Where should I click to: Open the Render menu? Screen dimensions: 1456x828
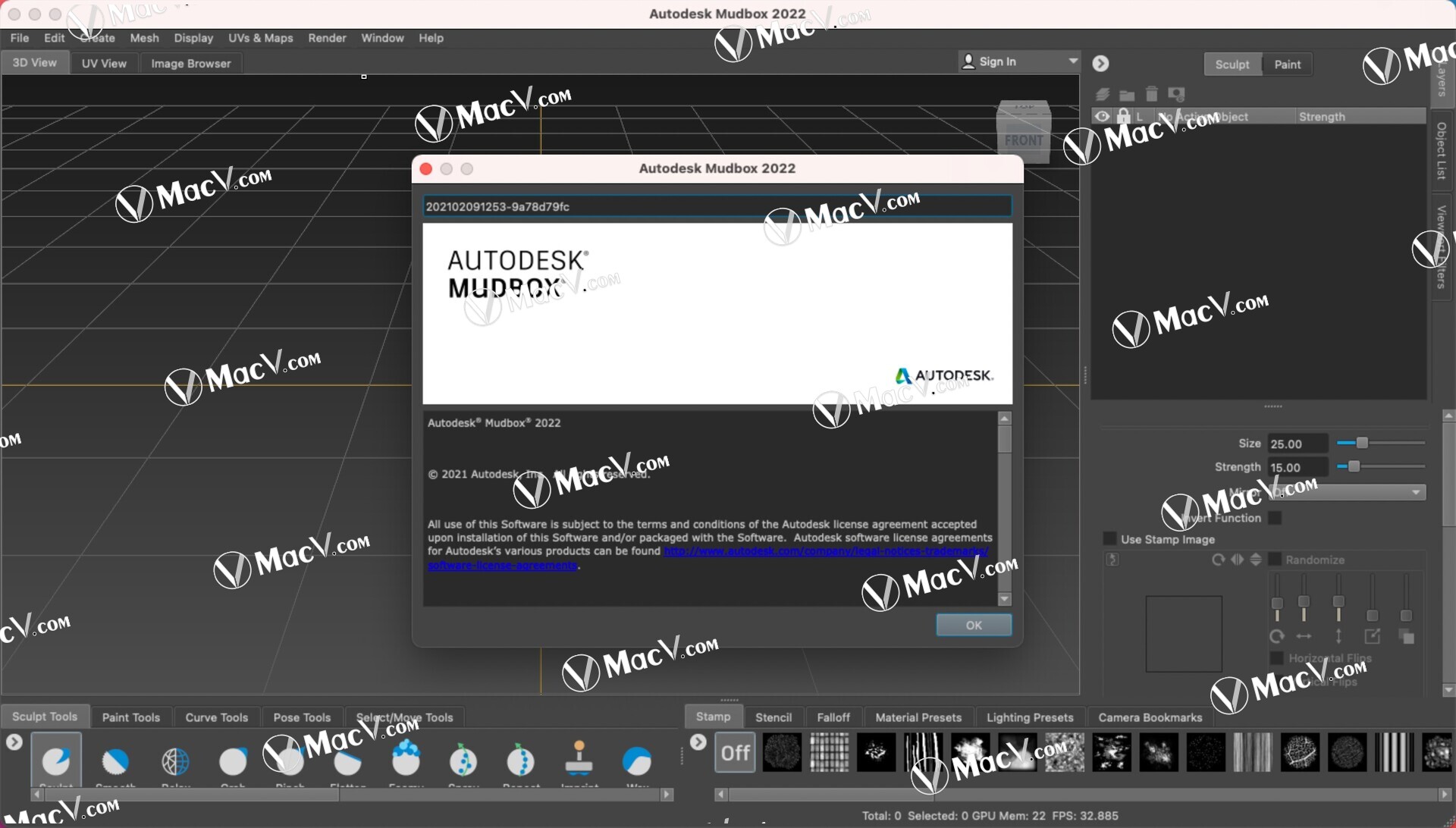[327, 38]
